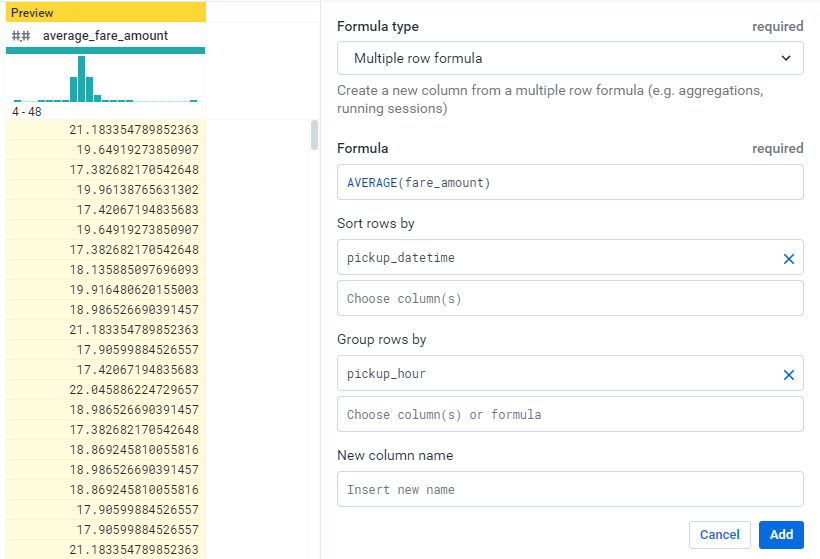Remove pickup_datetime from Sort rows by

click(788, 259)
